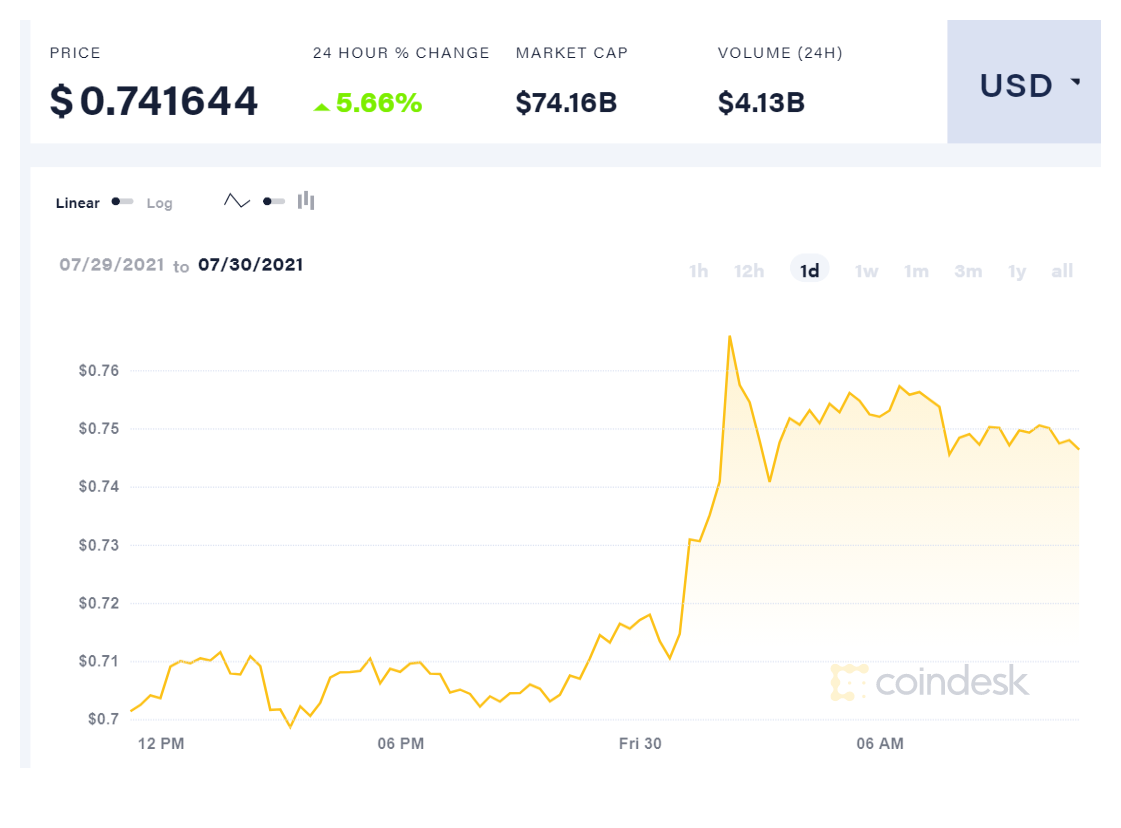Click the line chart icon
The width and height of the screenshot is (1121, 828).
coord(237,201)
